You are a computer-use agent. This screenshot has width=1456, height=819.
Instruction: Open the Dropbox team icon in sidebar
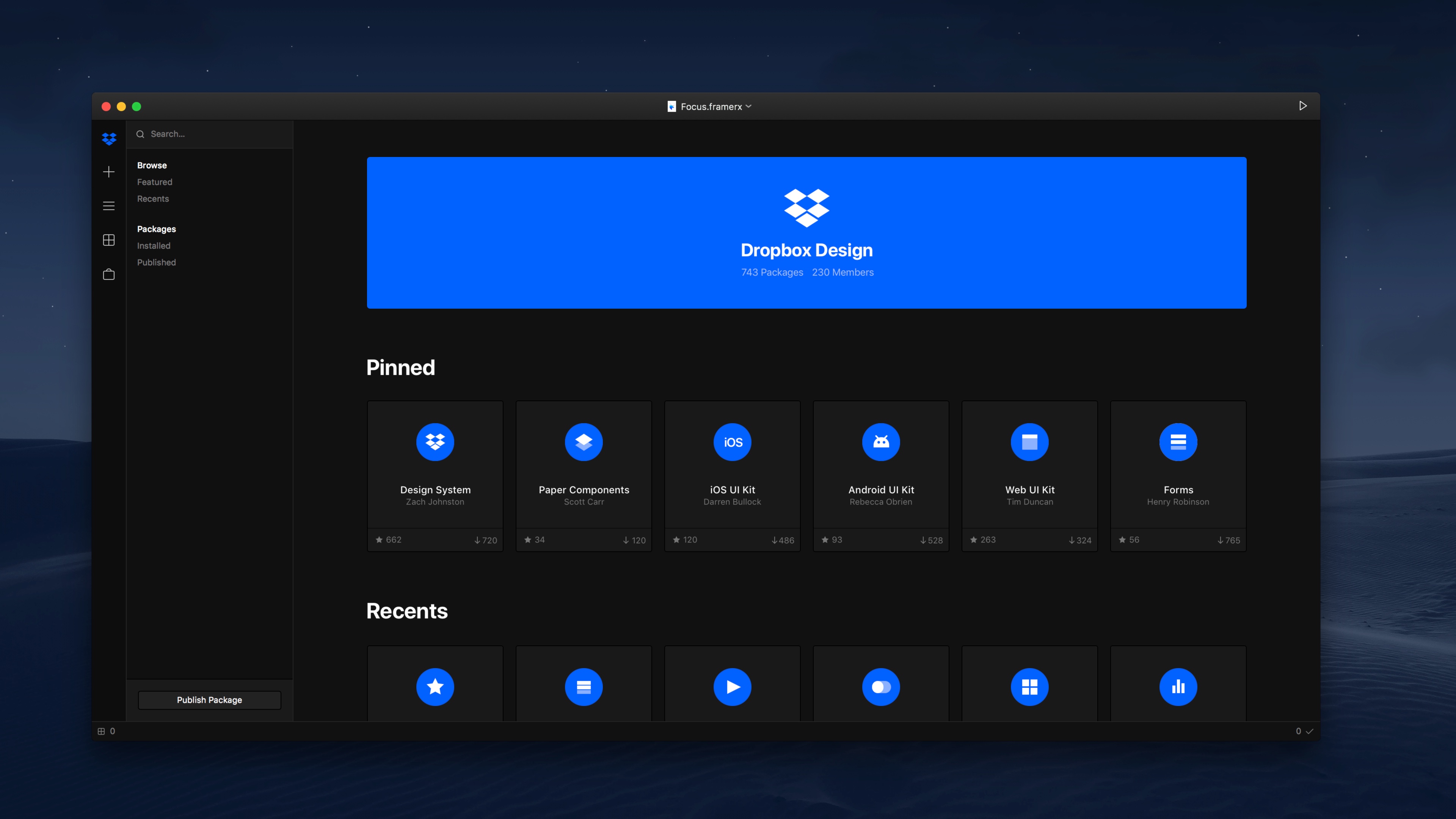pos(109,138)
